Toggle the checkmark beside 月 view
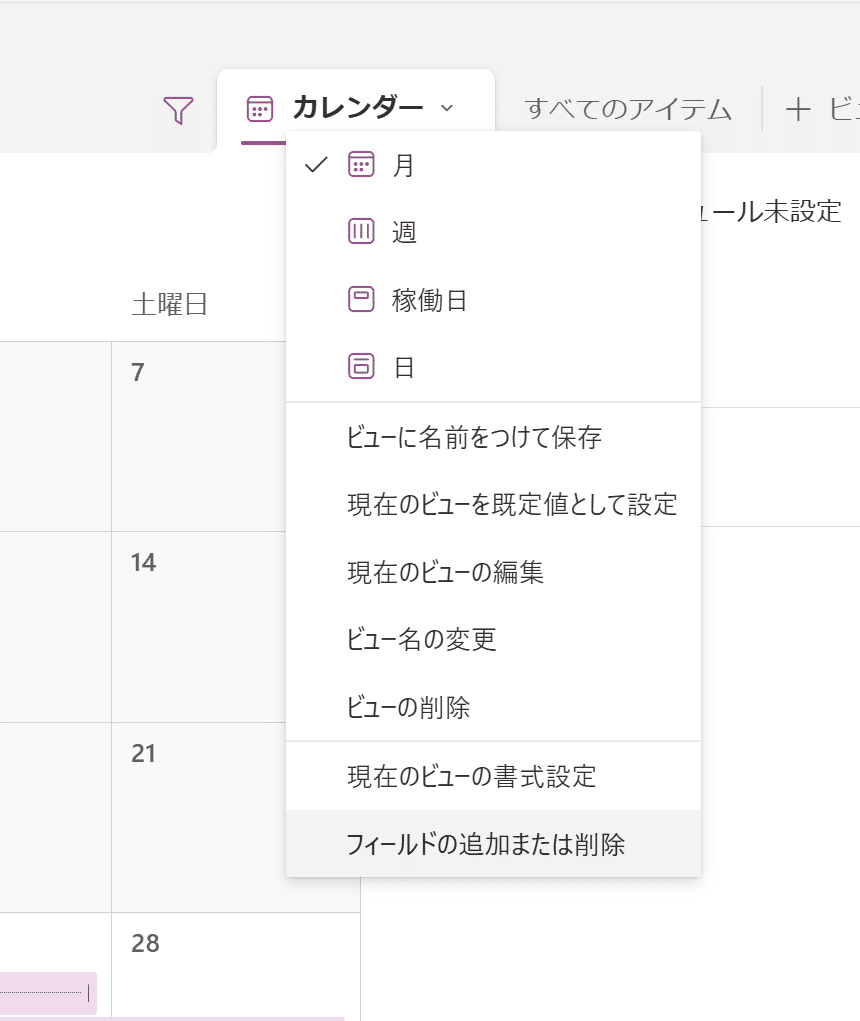The width and height of the screenshot is (860, 1021). (x=316, y=165)
